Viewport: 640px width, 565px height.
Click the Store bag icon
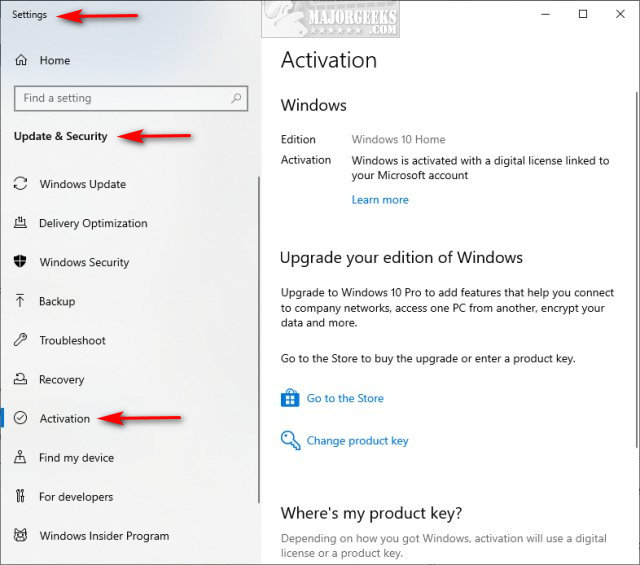tap(290, 398)
